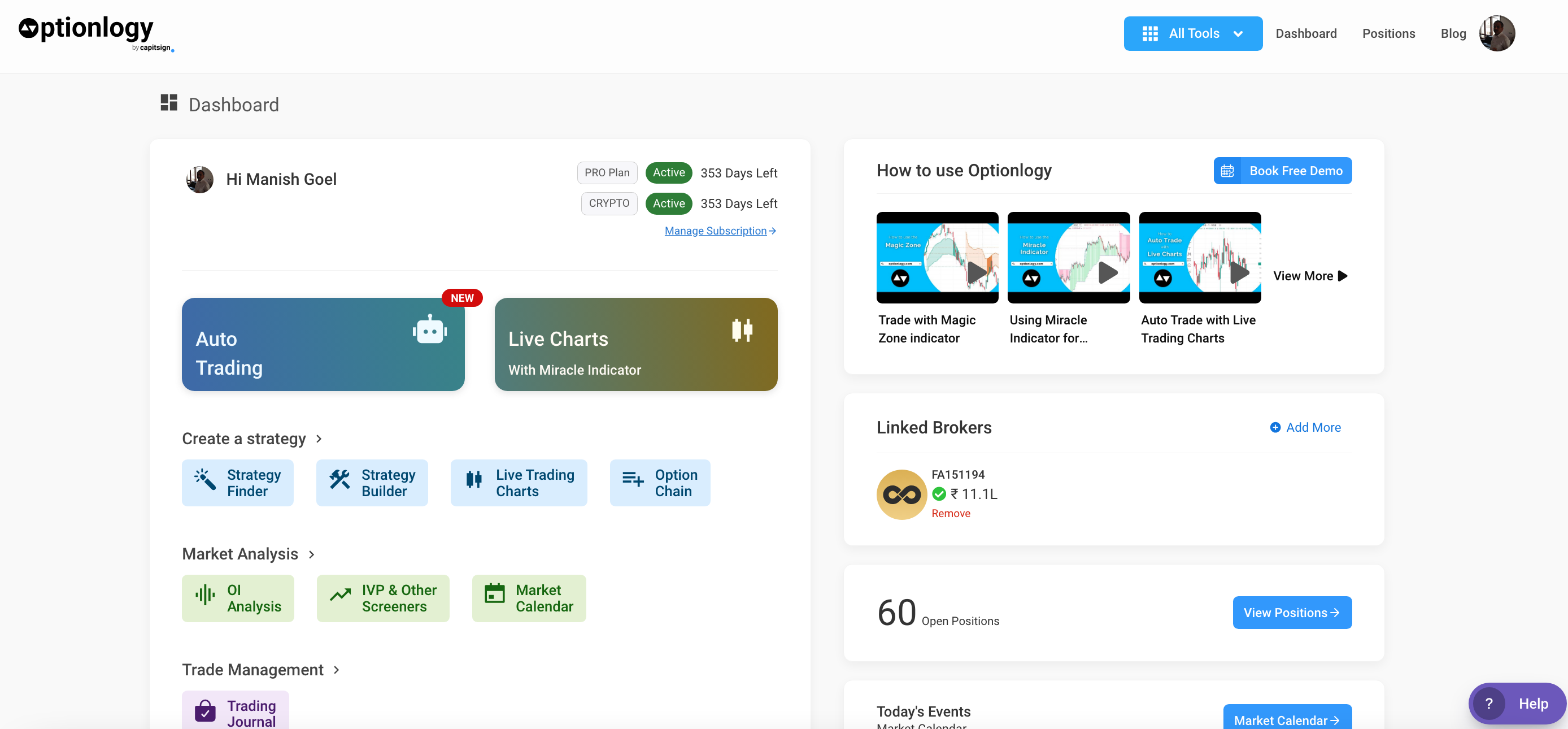Expand Market Analysis section arrow
The image size is (1568, 729).
pos(311,554)
